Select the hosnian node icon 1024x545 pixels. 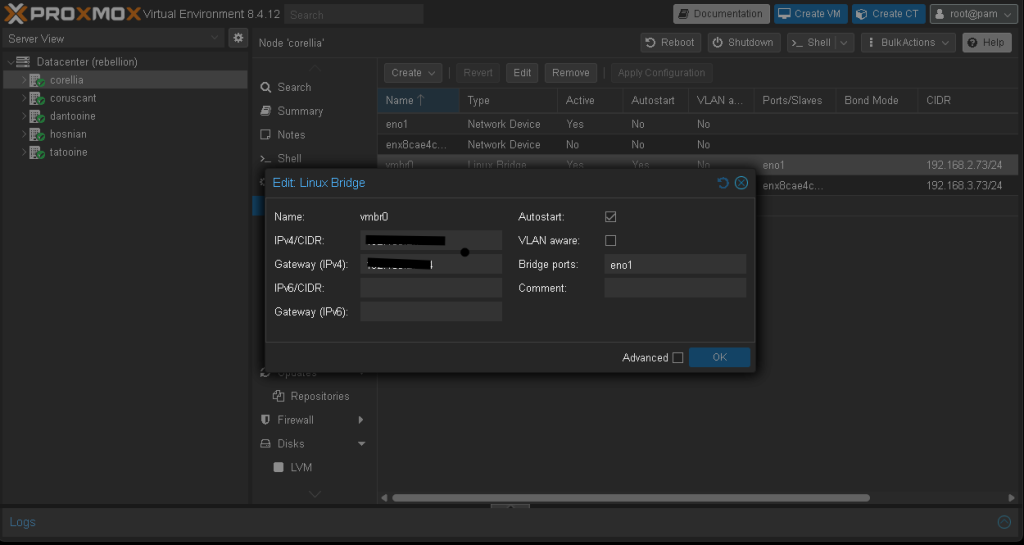(37, 134)
